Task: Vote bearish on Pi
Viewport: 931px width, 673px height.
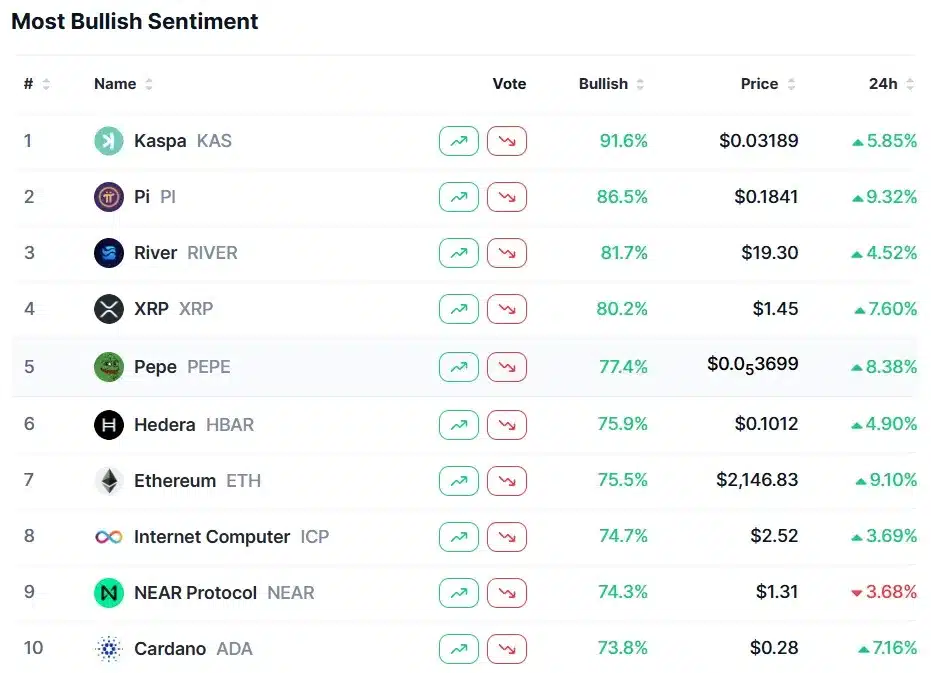Action: [507, 197]
